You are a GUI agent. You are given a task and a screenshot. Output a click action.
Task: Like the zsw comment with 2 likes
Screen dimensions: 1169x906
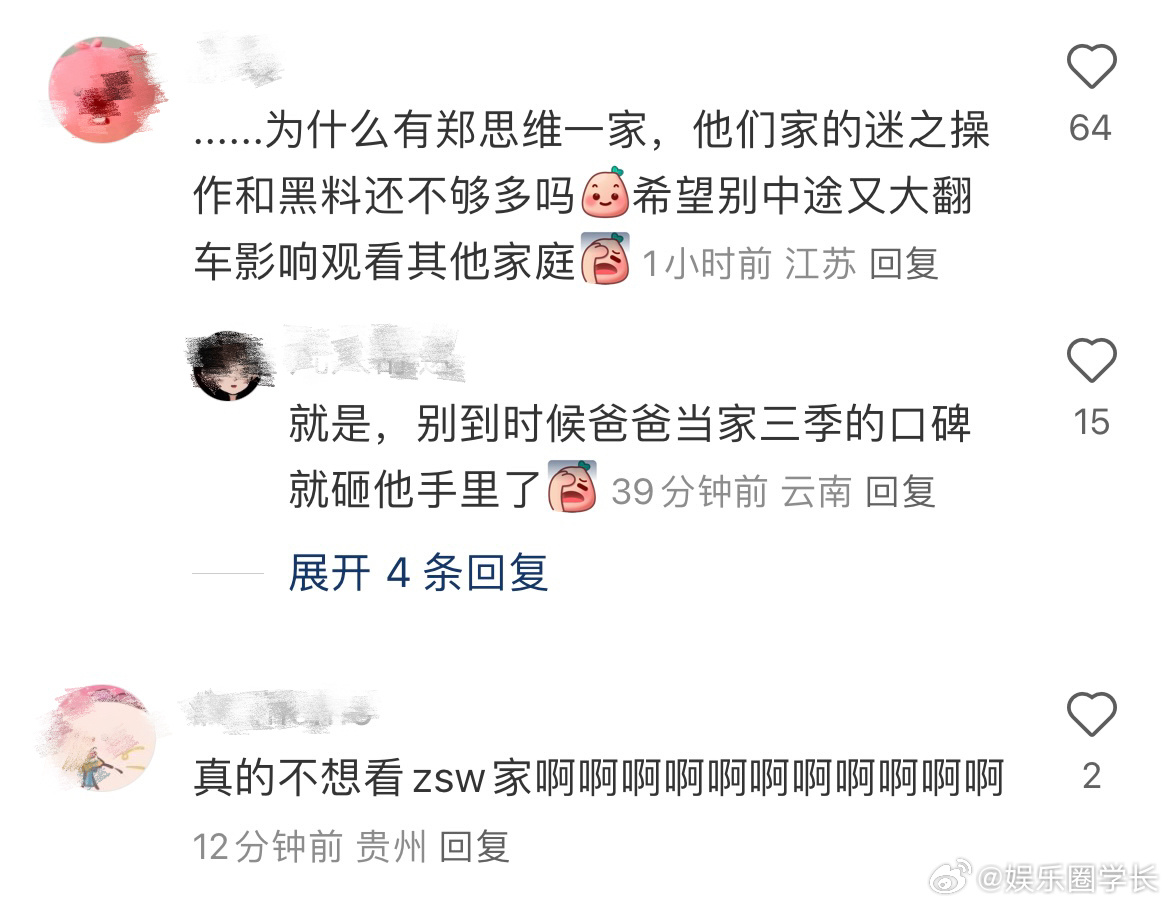1091,714
